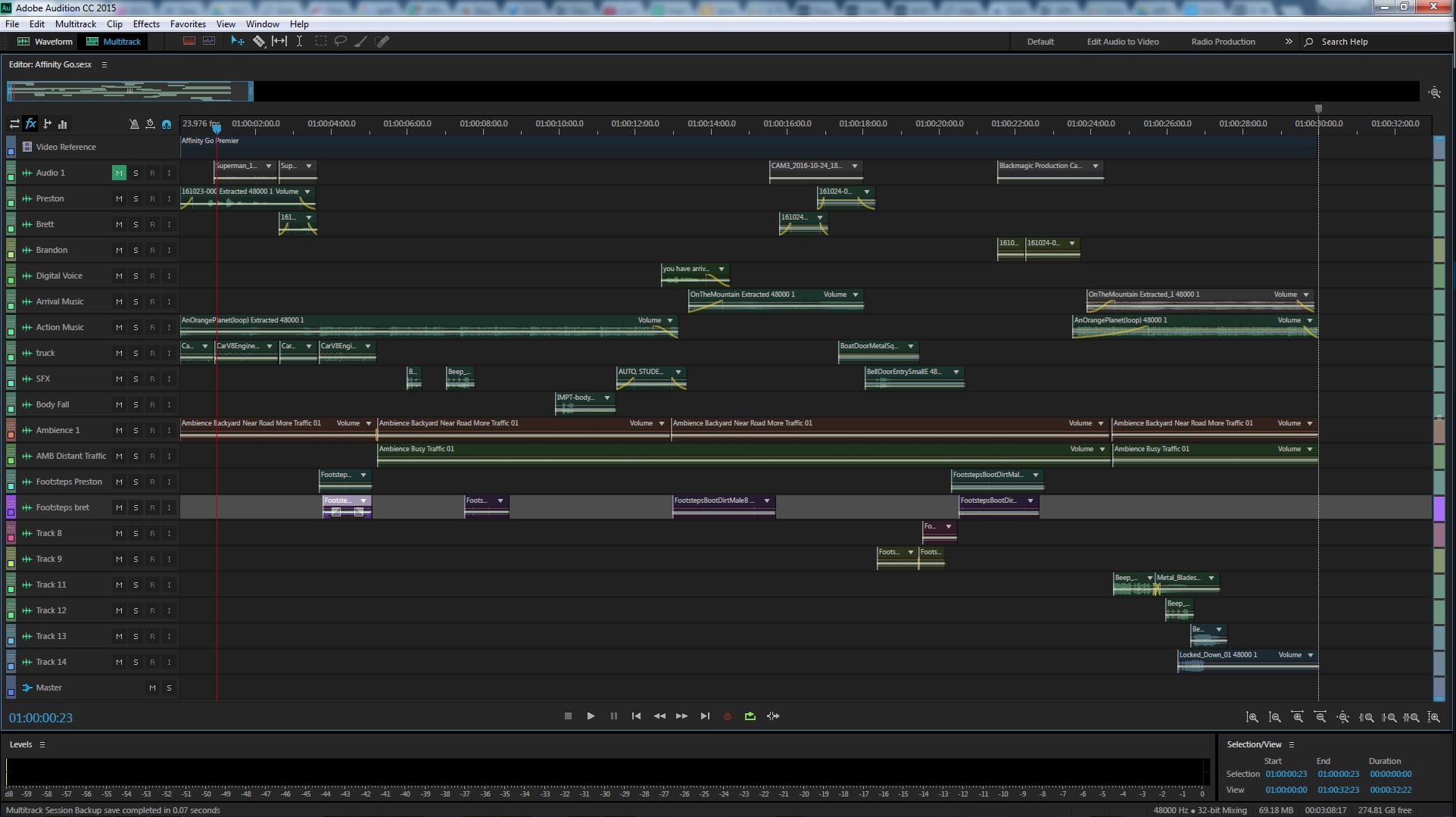Click the red Record button
This screenshot has height=817, width=1456.
click(x=728, y=716)
